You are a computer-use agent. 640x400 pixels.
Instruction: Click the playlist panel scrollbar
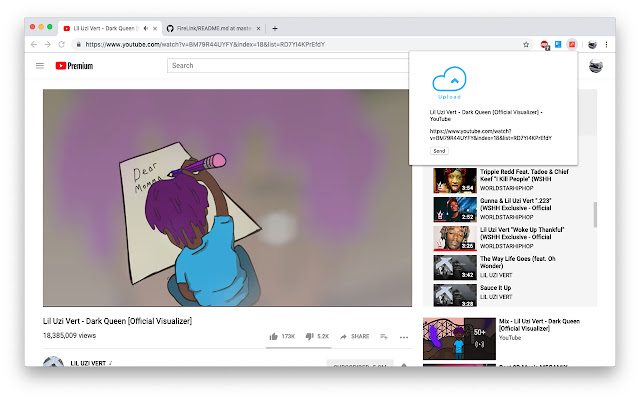pos(595,214)
